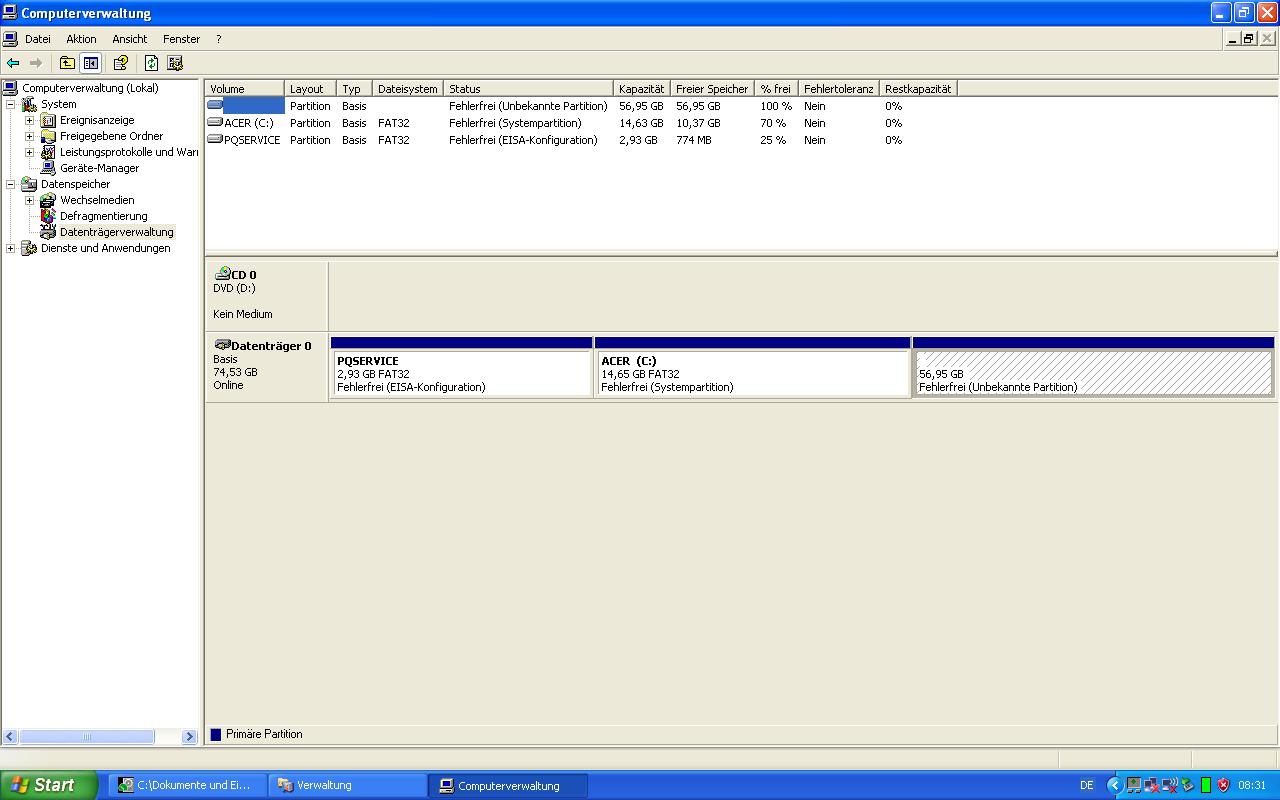Screen dimensions: 1280x800
Task: Click the Refresh toolbar icon
Action: click(151, 63)
